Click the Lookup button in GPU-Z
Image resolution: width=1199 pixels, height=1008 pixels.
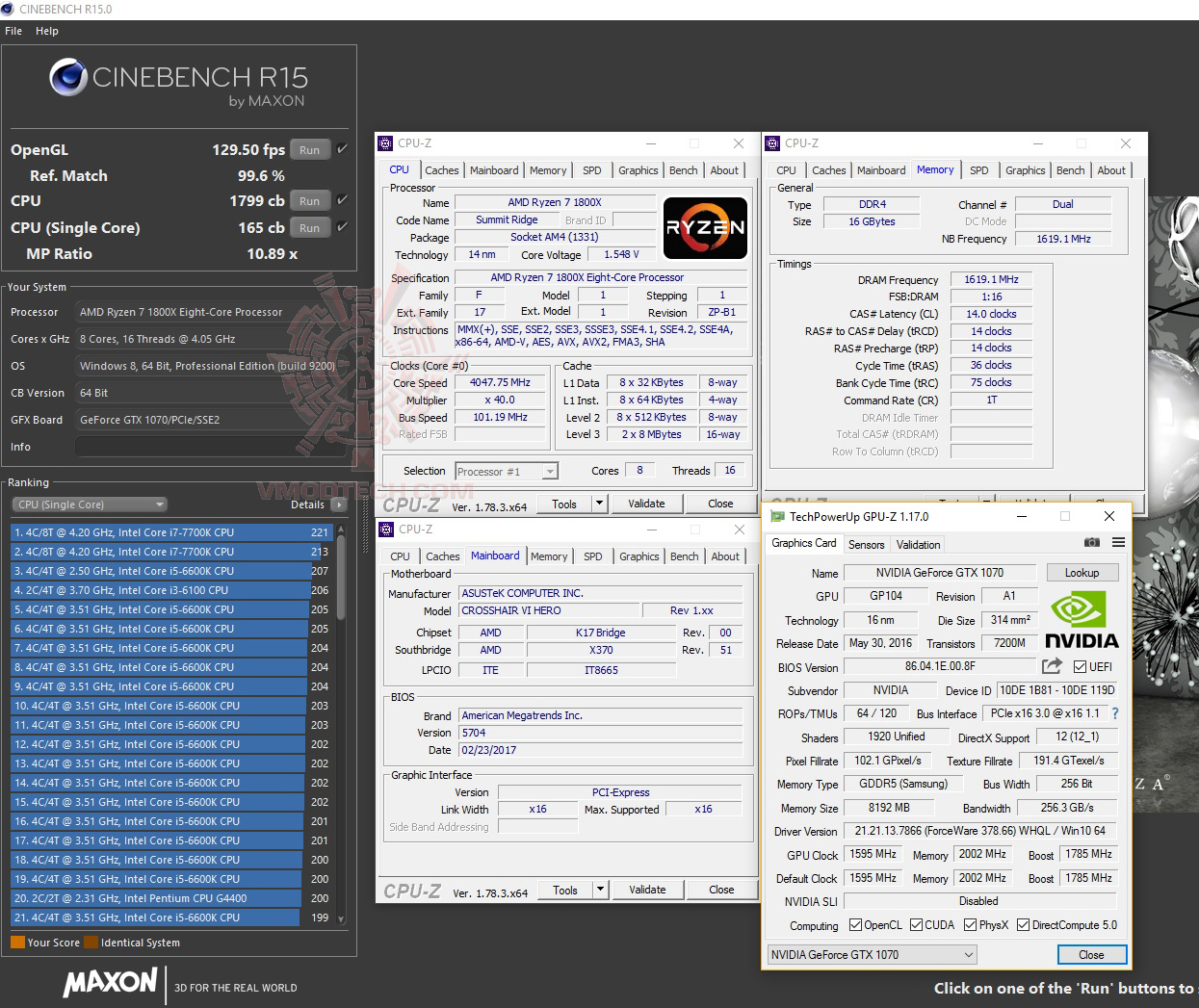(1082, 572)
